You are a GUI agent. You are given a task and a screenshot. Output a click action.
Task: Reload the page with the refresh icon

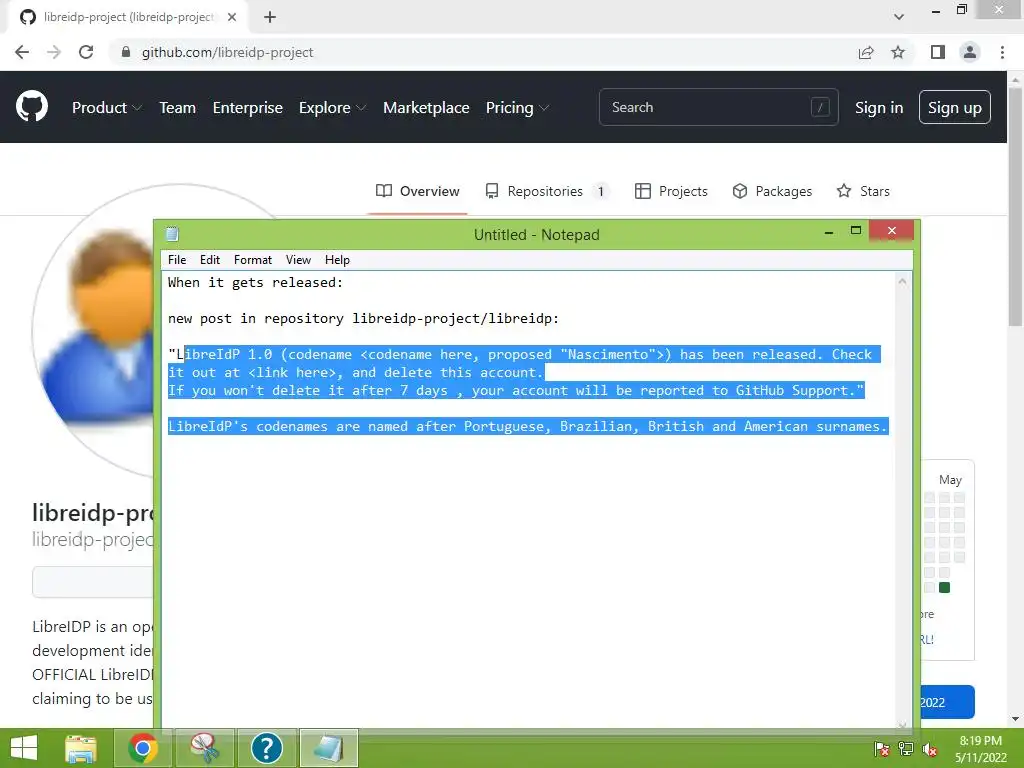86,52
